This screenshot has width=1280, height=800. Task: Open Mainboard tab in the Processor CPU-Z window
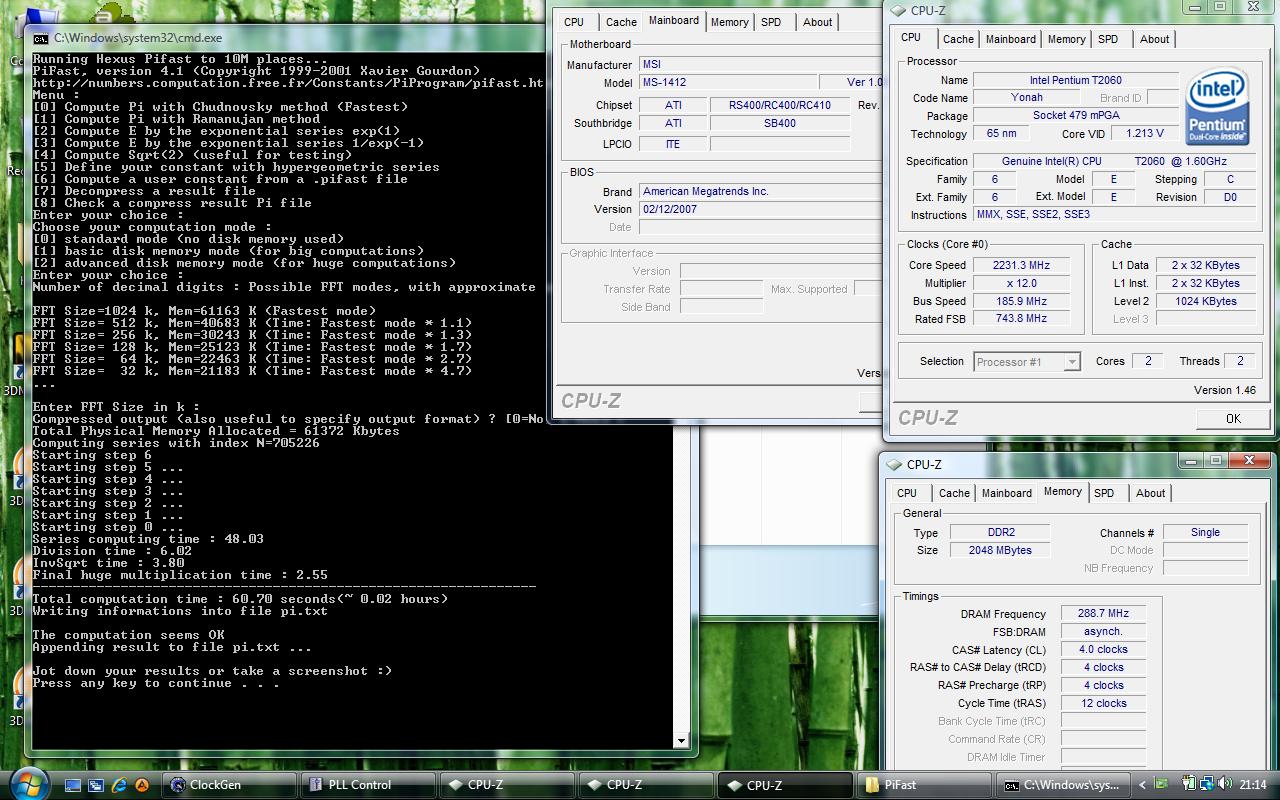[1011, 39]
